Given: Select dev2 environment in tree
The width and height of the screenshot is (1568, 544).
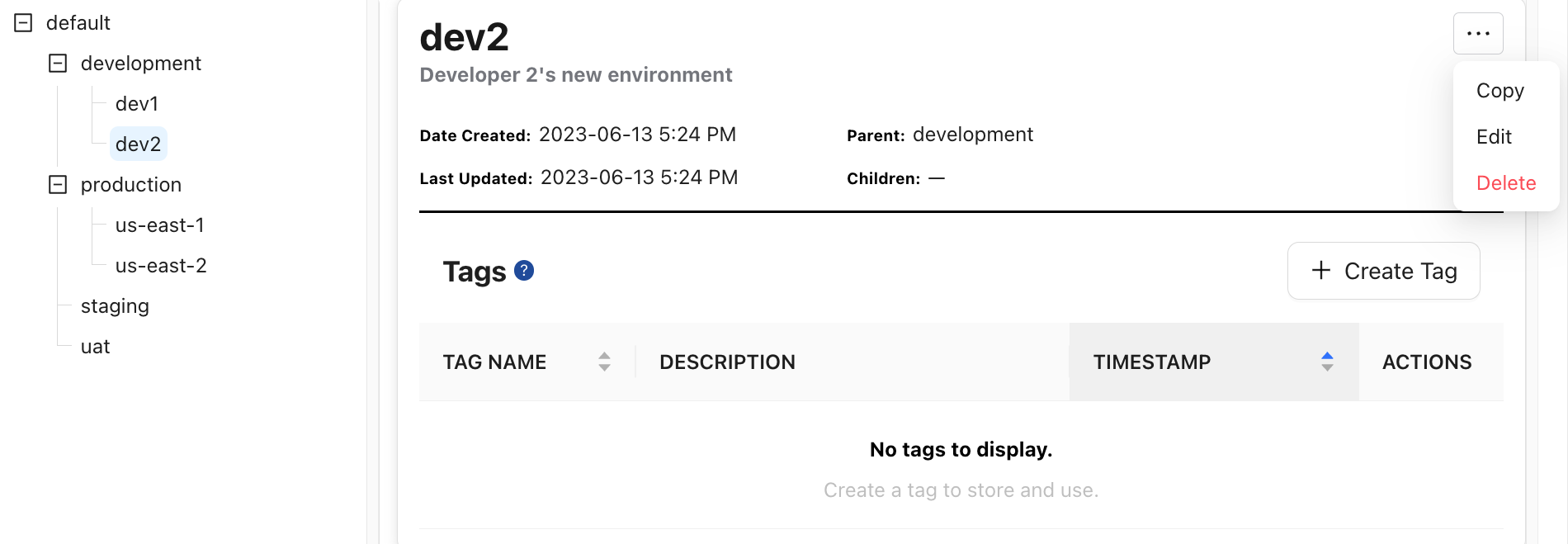Looking at the screenshot, I should pos(138,144).
